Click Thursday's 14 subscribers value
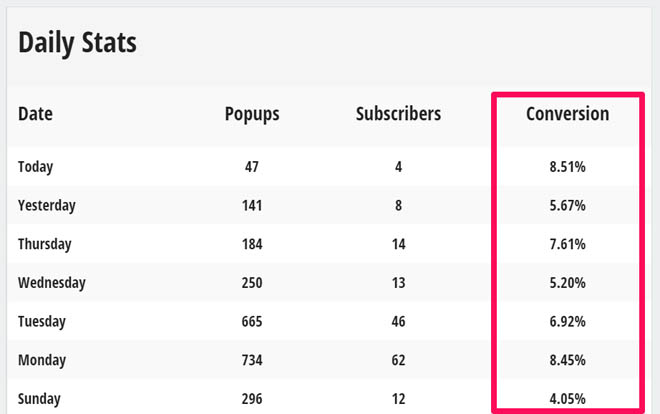The height and width of the screenshot is (414, 660). click(x=398, y=244)
